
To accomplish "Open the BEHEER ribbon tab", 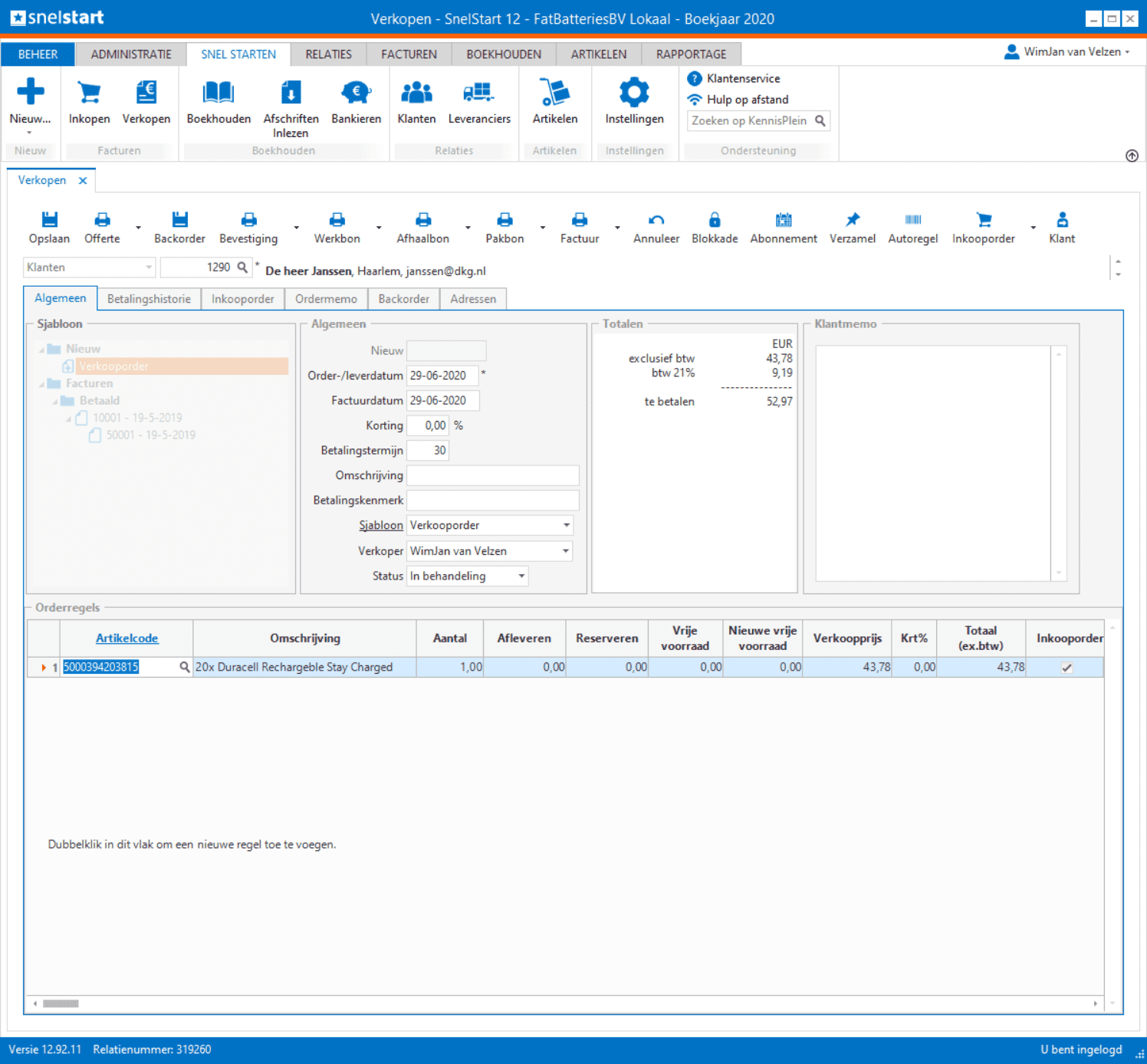I will click(x=38, y=54).
